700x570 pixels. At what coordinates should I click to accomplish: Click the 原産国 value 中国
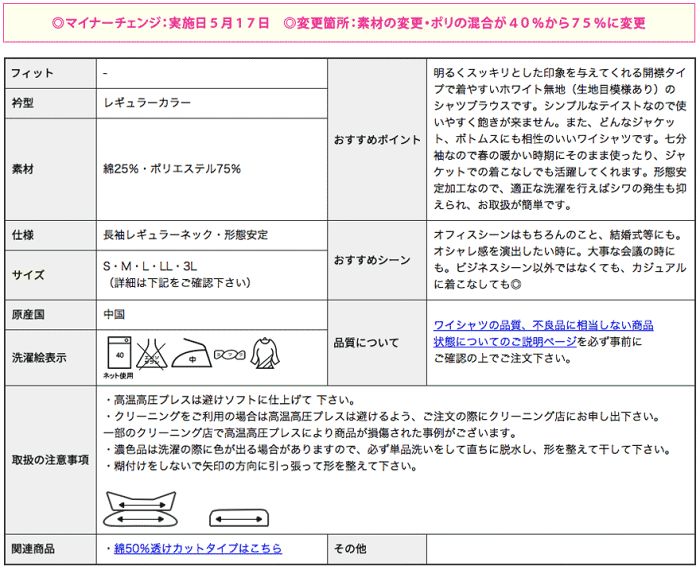click(x=114, y=314)
